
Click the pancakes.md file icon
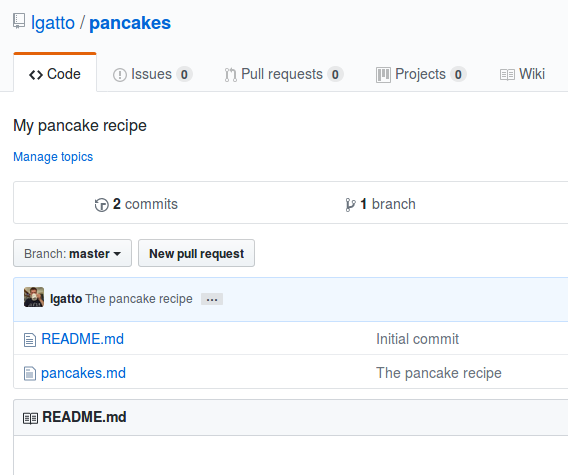[30, 374]
